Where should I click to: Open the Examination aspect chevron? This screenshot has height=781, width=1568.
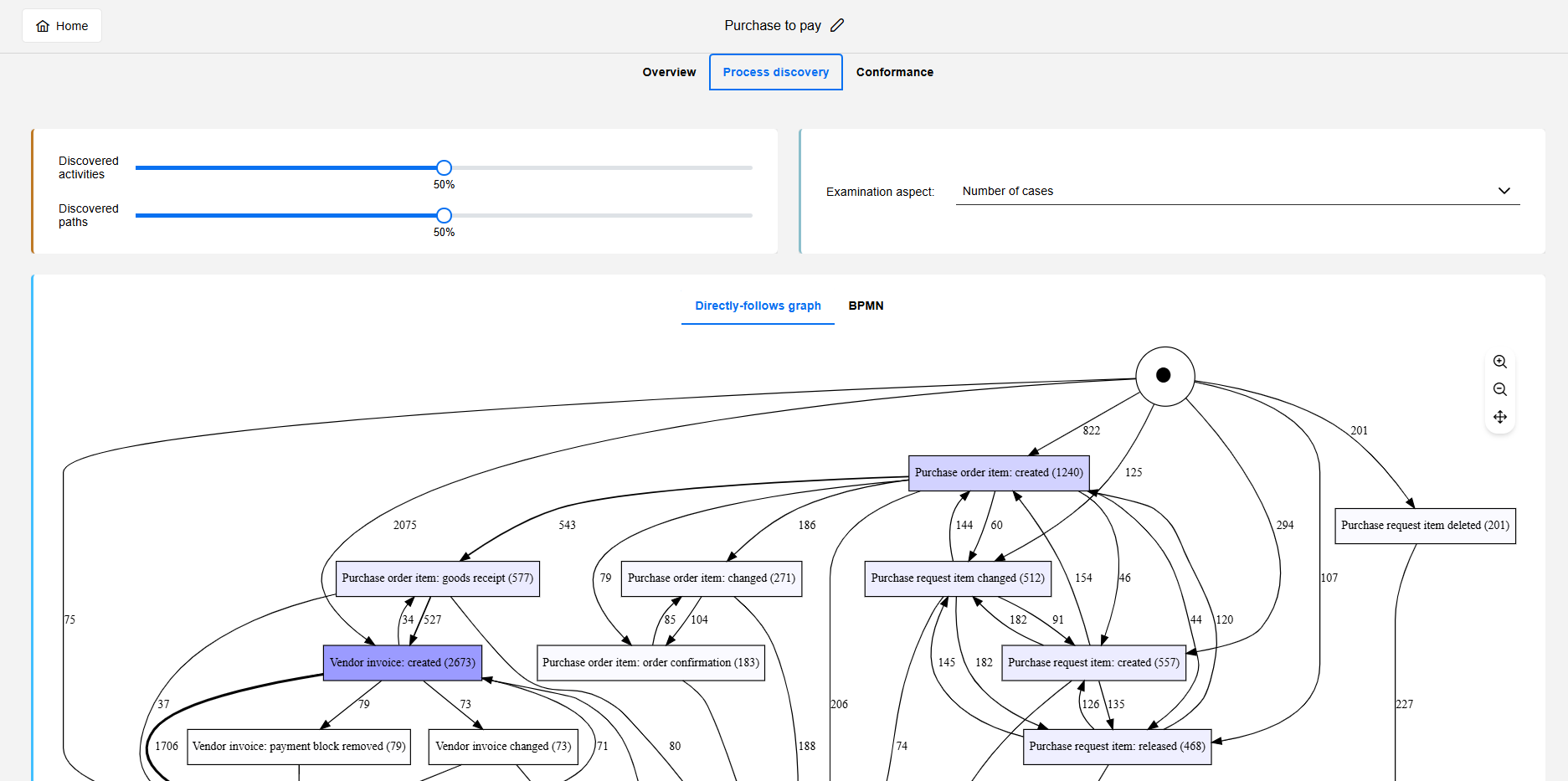pos(1504,191)
